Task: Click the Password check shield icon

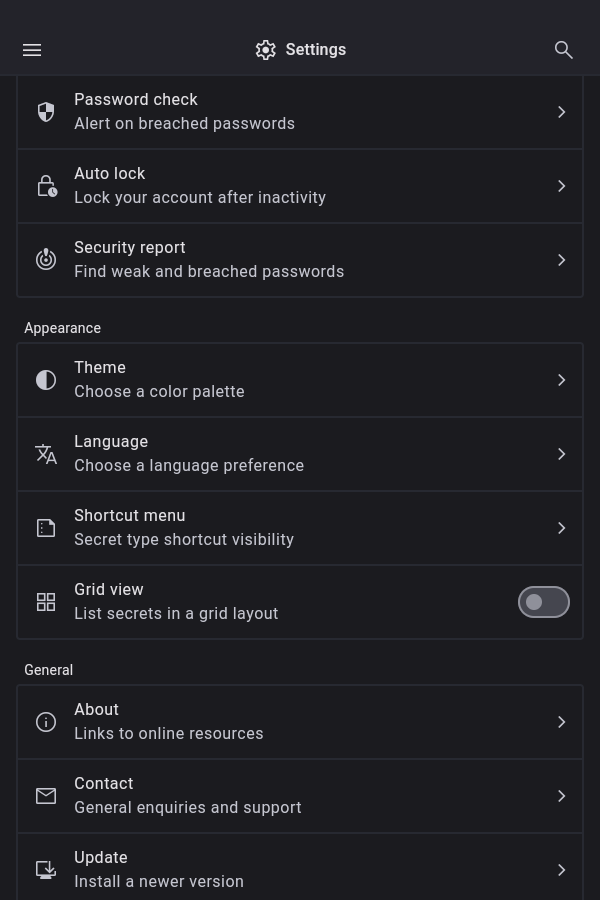Action: click(46, 112)
